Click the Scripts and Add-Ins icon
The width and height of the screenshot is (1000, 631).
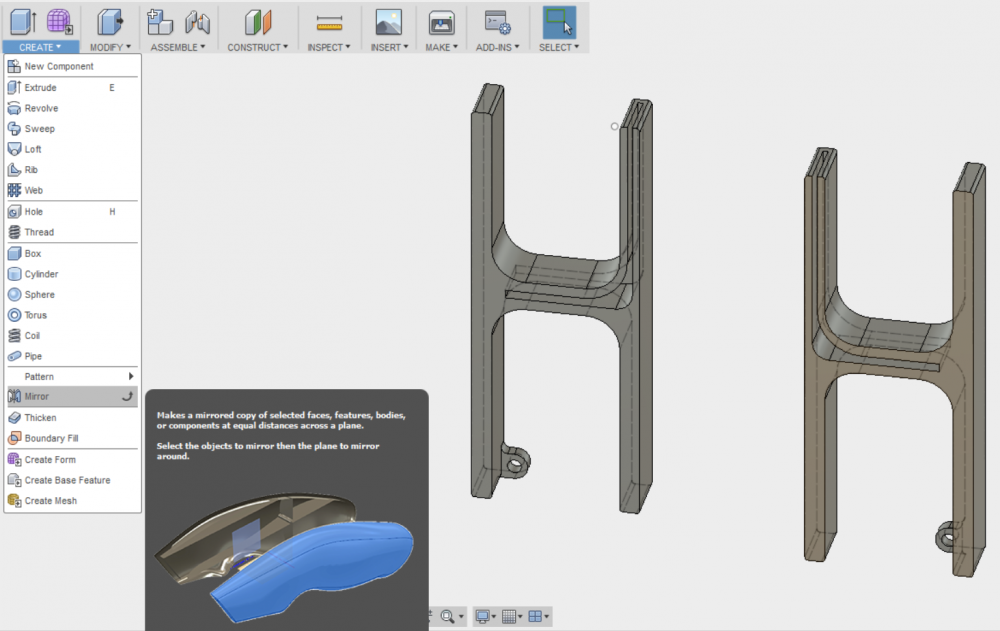(x=497, y=21)
